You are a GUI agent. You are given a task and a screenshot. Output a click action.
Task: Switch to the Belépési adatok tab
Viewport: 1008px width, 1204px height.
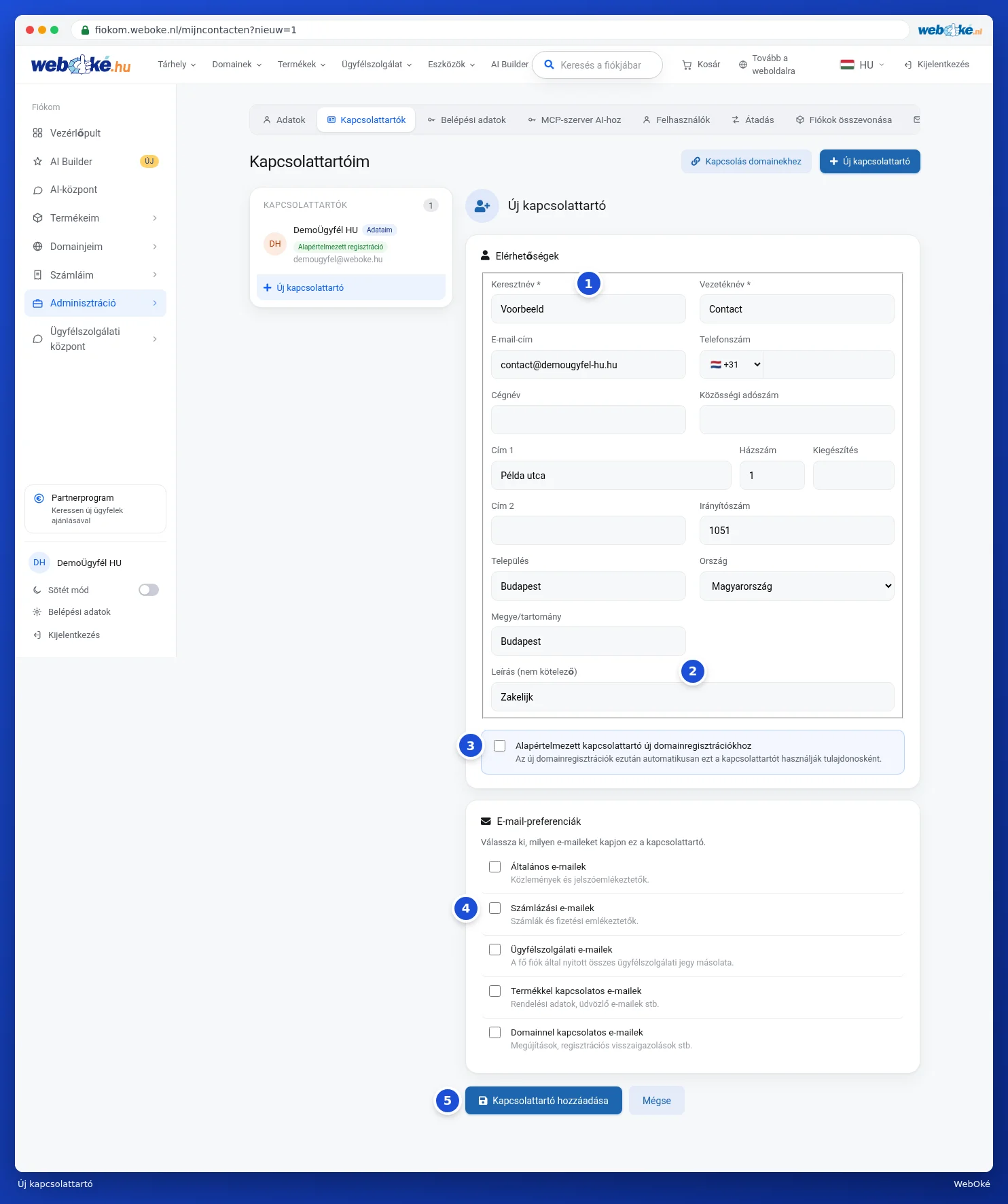point(467,120)
